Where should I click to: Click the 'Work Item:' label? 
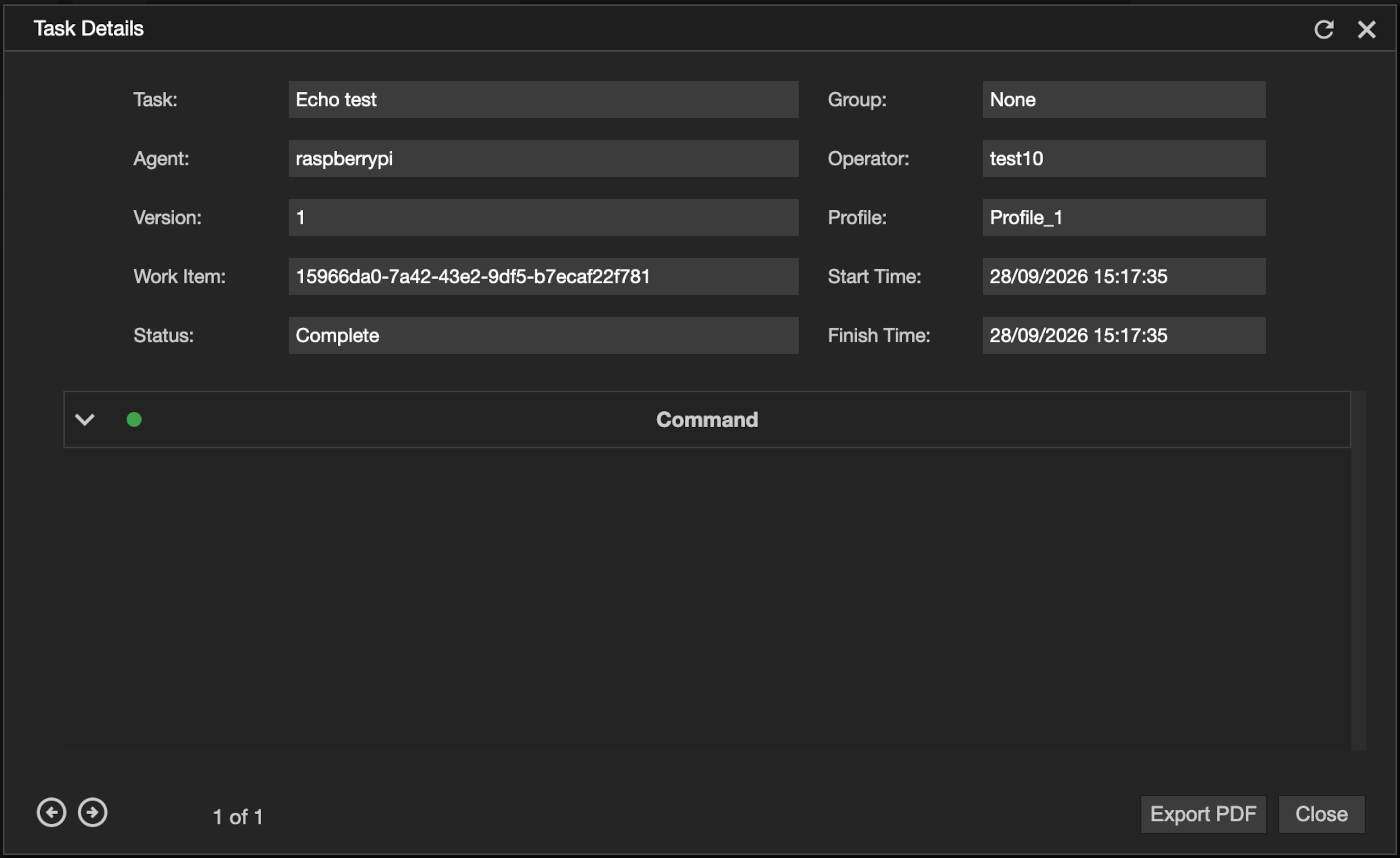180,277
